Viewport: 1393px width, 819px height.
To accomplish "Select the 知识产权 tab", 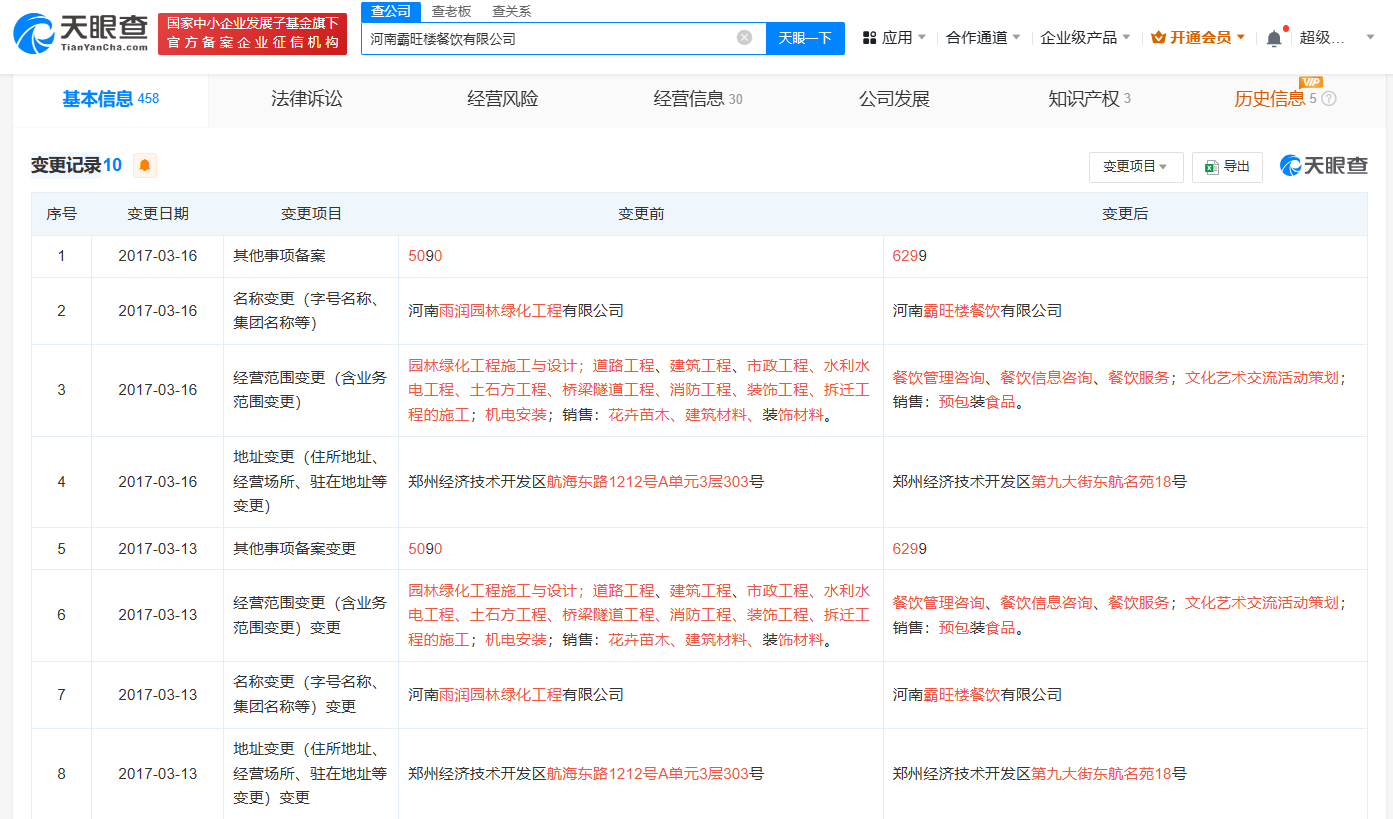I will point(1089,99).
